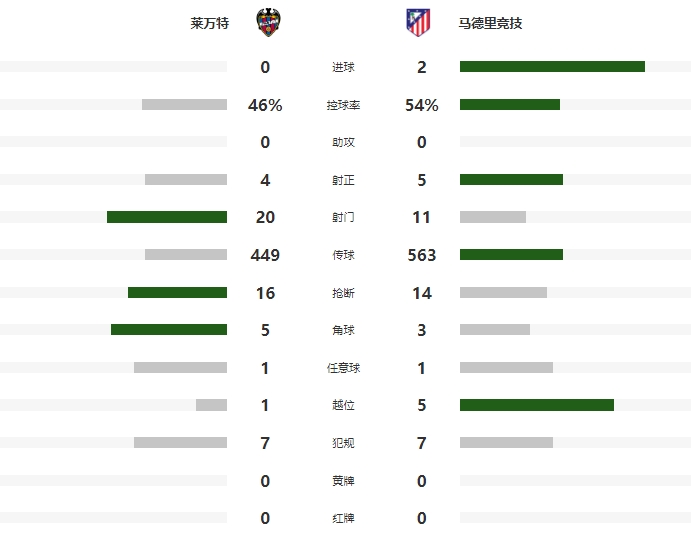Click Levante's green 射门 shots bar

[167, 217]
